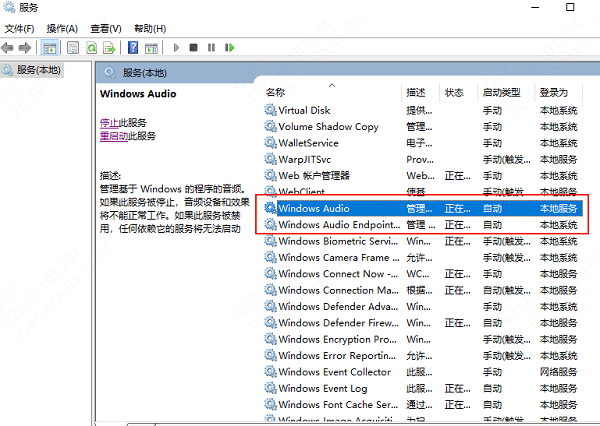This screenshot has width=600, height=426.
Task: Select the Windows Connection Manager service
Action: (x=338, y=290)
